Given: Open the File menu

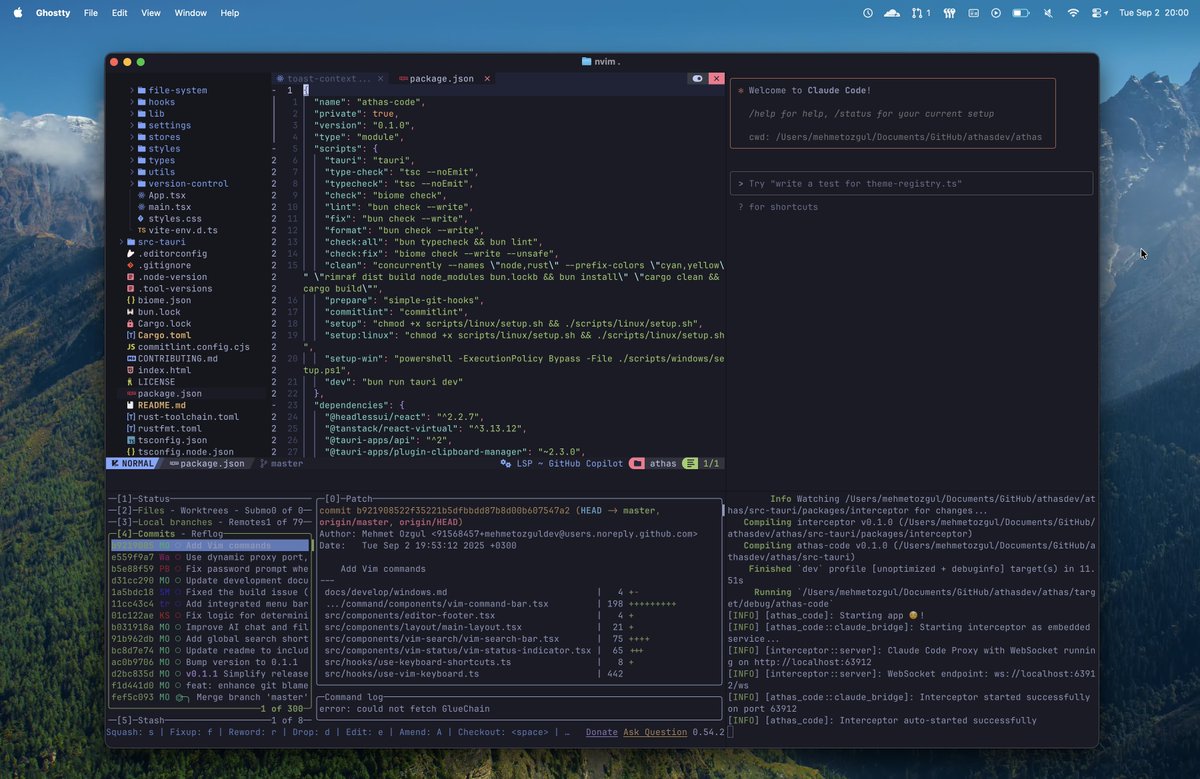Looking at the screenshot, I should point(91,13).
